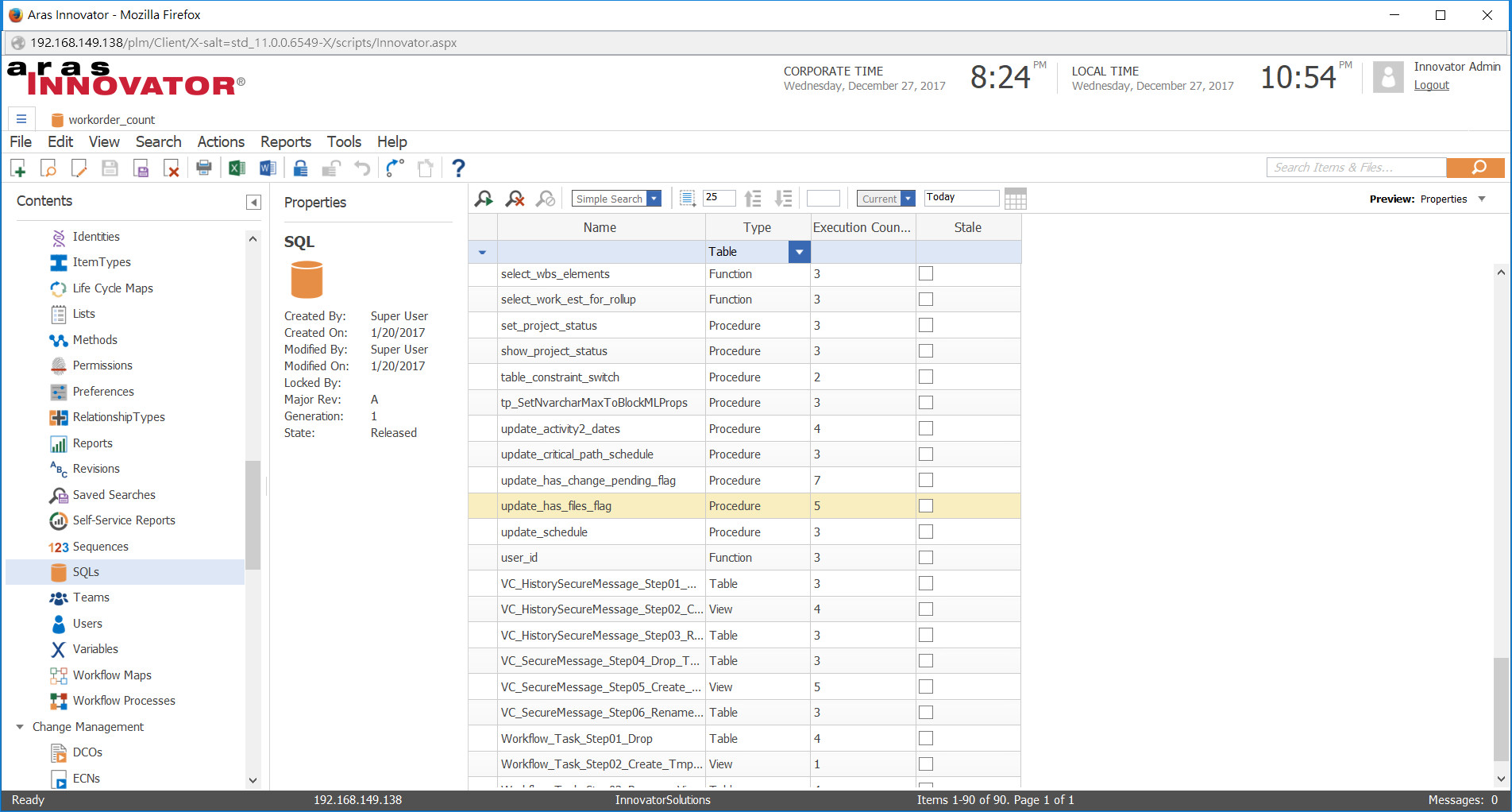Click the orange search button

[x=1475, y=167]
